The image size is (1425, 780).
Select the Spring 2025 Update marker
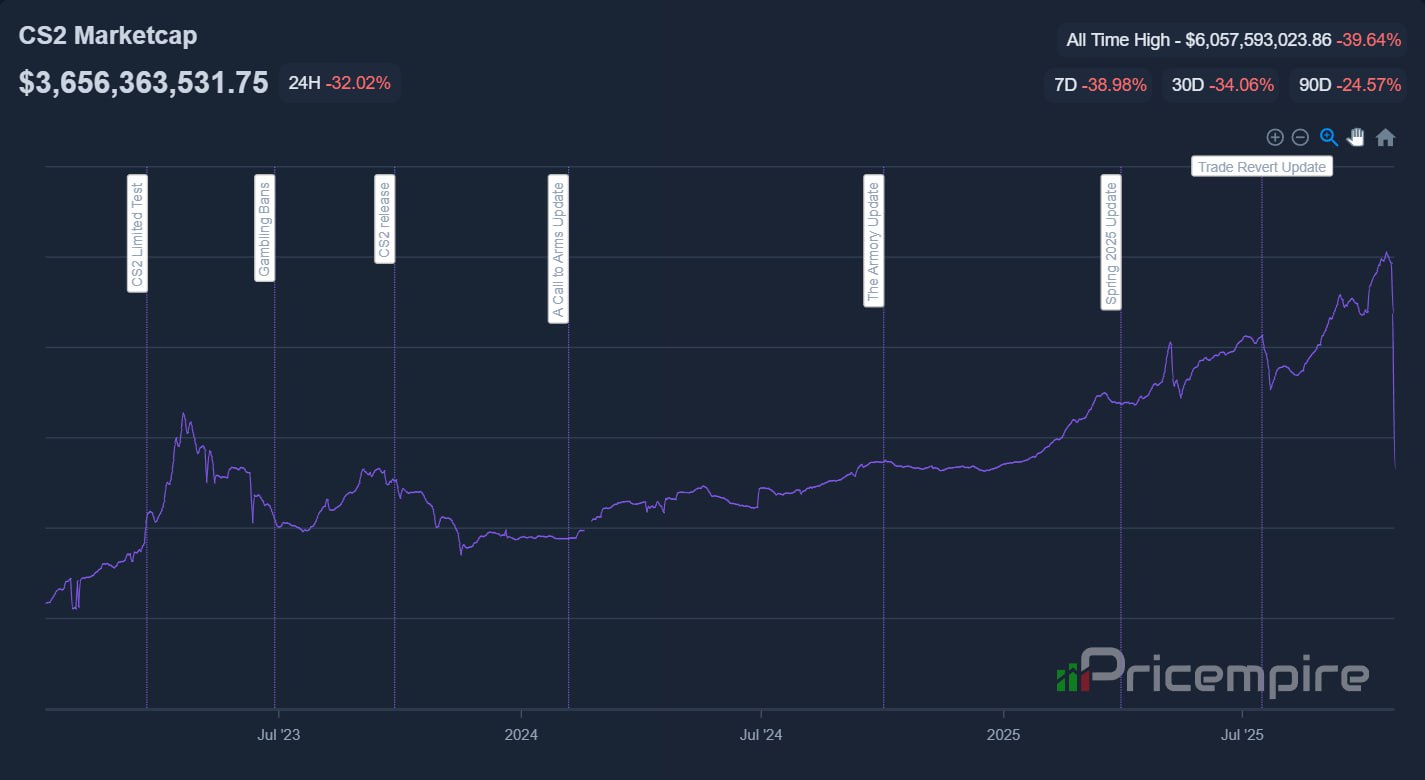[1111, 243]
